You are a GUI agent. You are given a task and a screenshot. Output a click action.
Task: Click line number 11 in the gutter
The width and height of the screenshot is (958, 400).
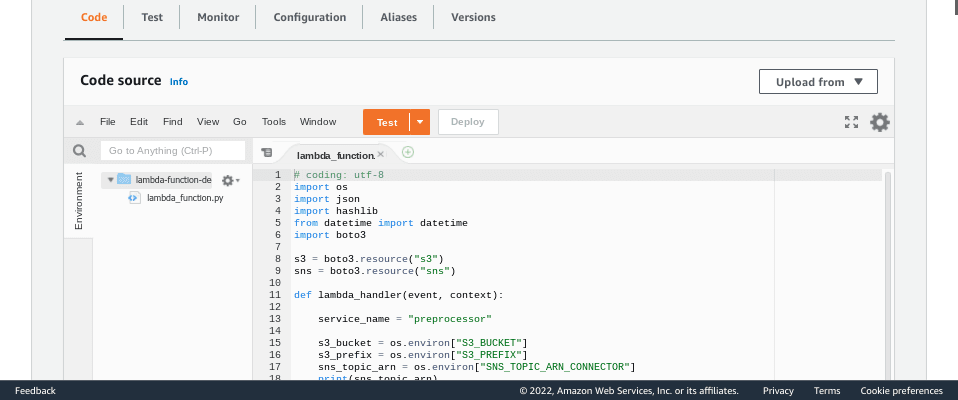275,295
